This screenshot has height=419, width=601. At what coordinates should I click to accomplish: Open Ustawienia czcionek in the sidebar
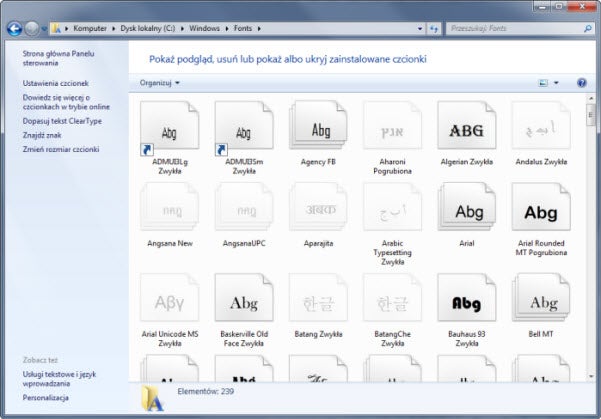56,83
